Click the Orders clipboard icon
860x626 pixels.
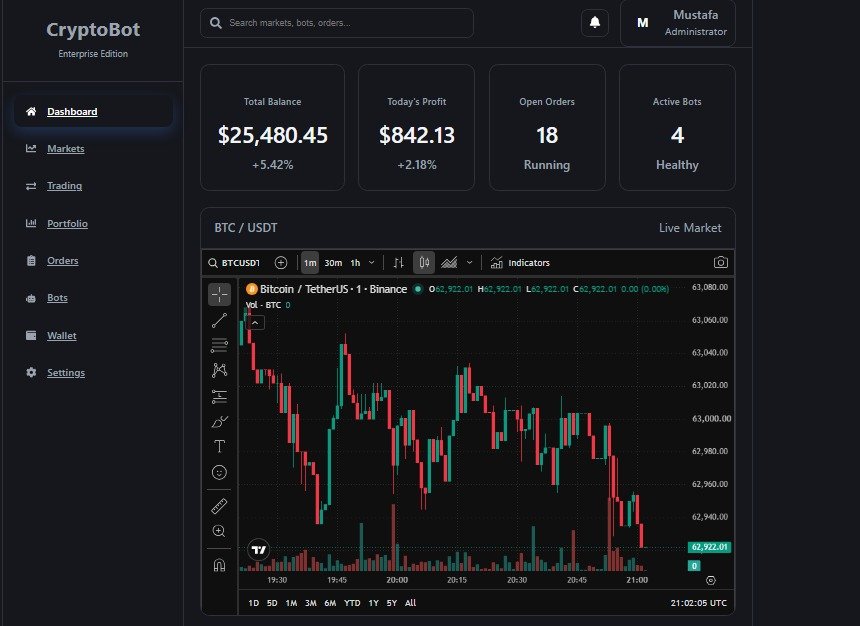click(31, 261)
